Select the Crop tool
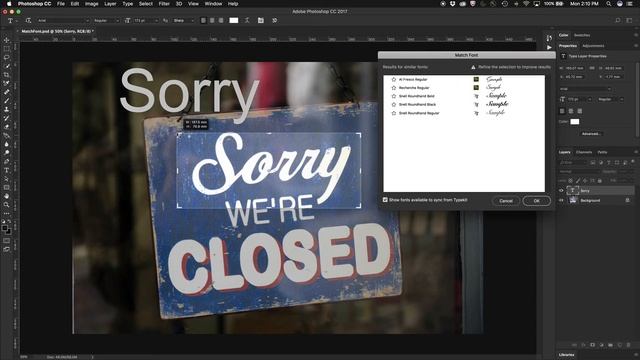 point(7,75)
